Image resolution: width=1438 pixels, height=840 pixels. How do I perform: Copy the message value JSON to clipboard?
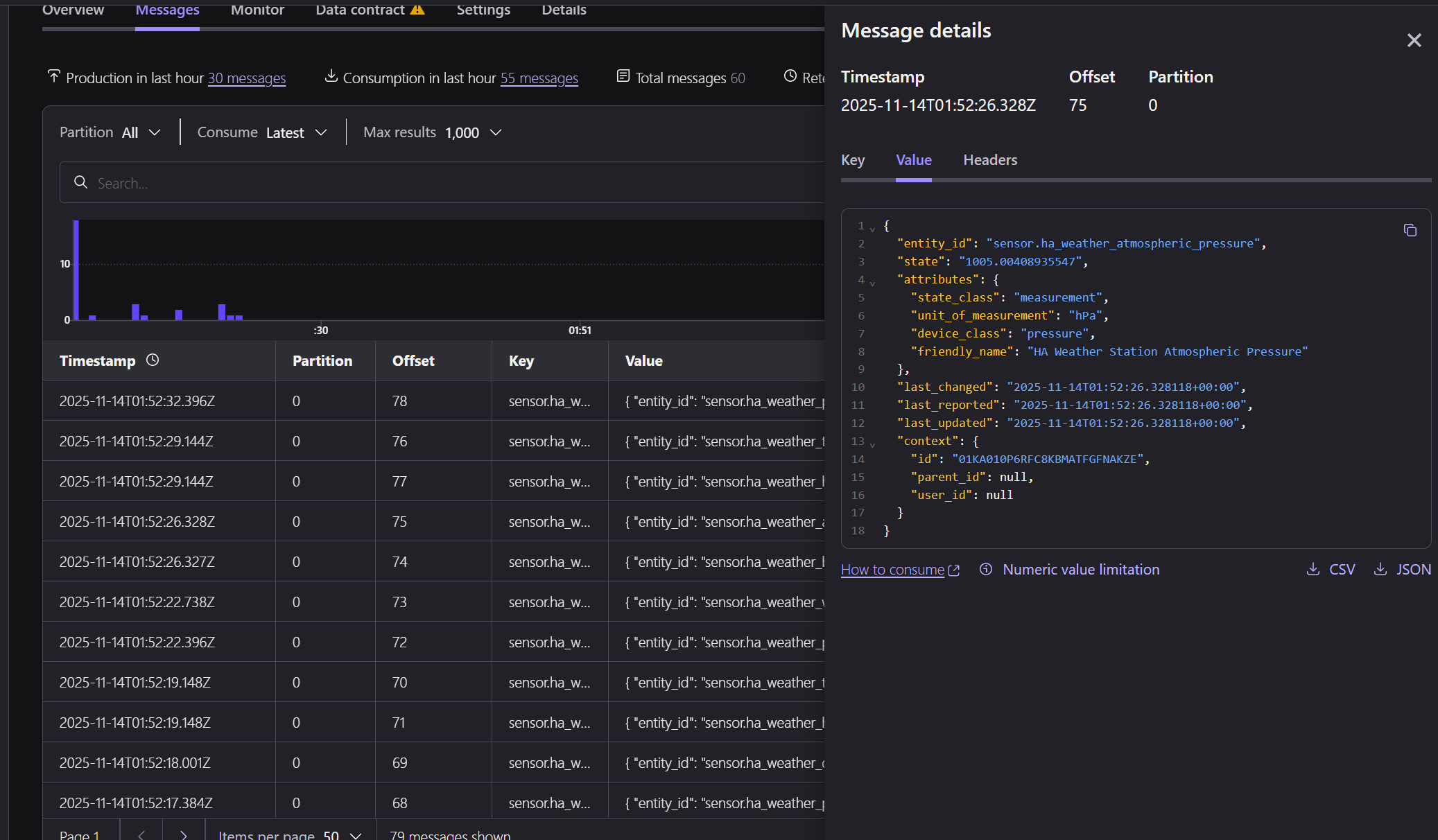tap(1410, 230)
